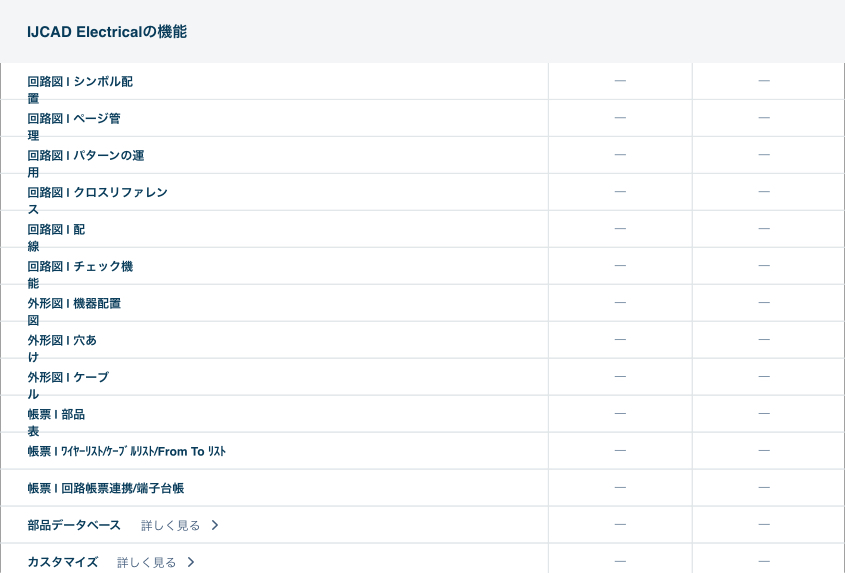Screen dimensions: 845x573
Task: Select the 外形図 機器配置図 row label
Action: (74, 304)
